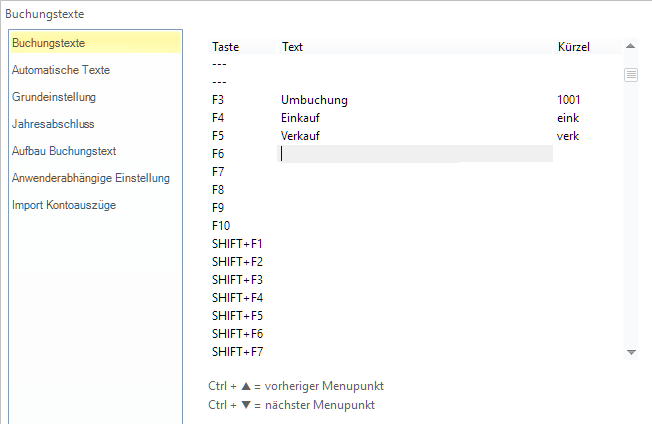
Task: Select the SHIFT+F1 key row
Action: [x=237, y=244]
